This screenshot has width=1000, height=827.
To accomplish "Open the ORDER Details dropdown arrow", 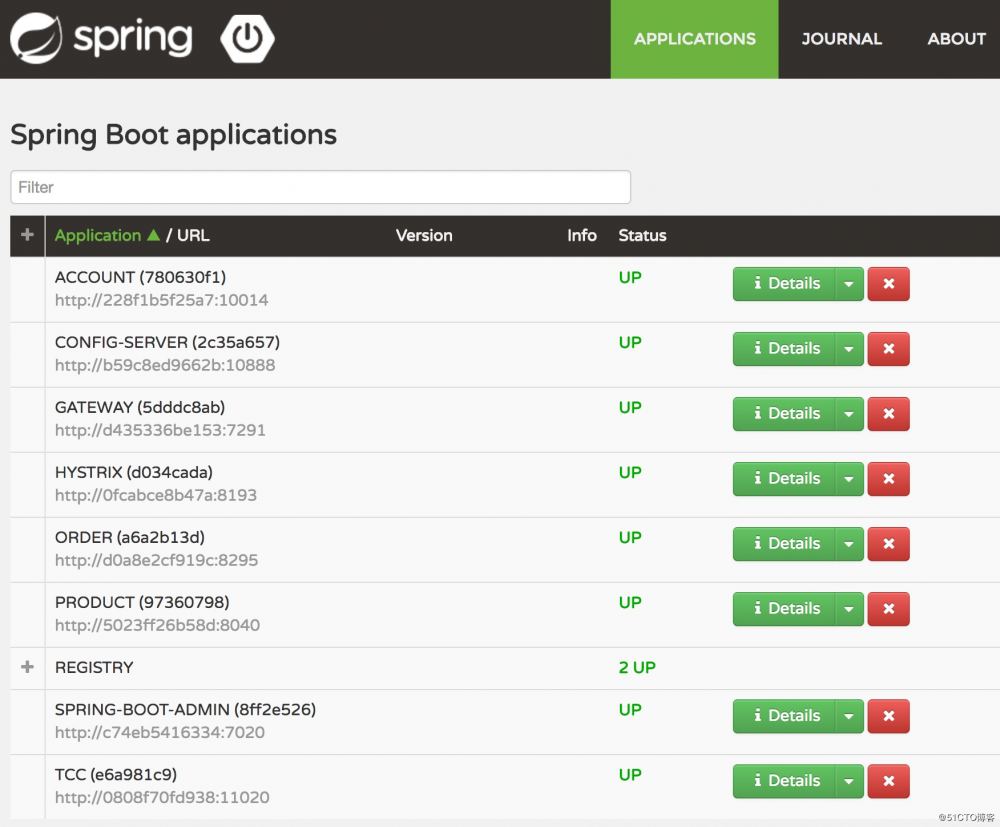I will (848, 544).
